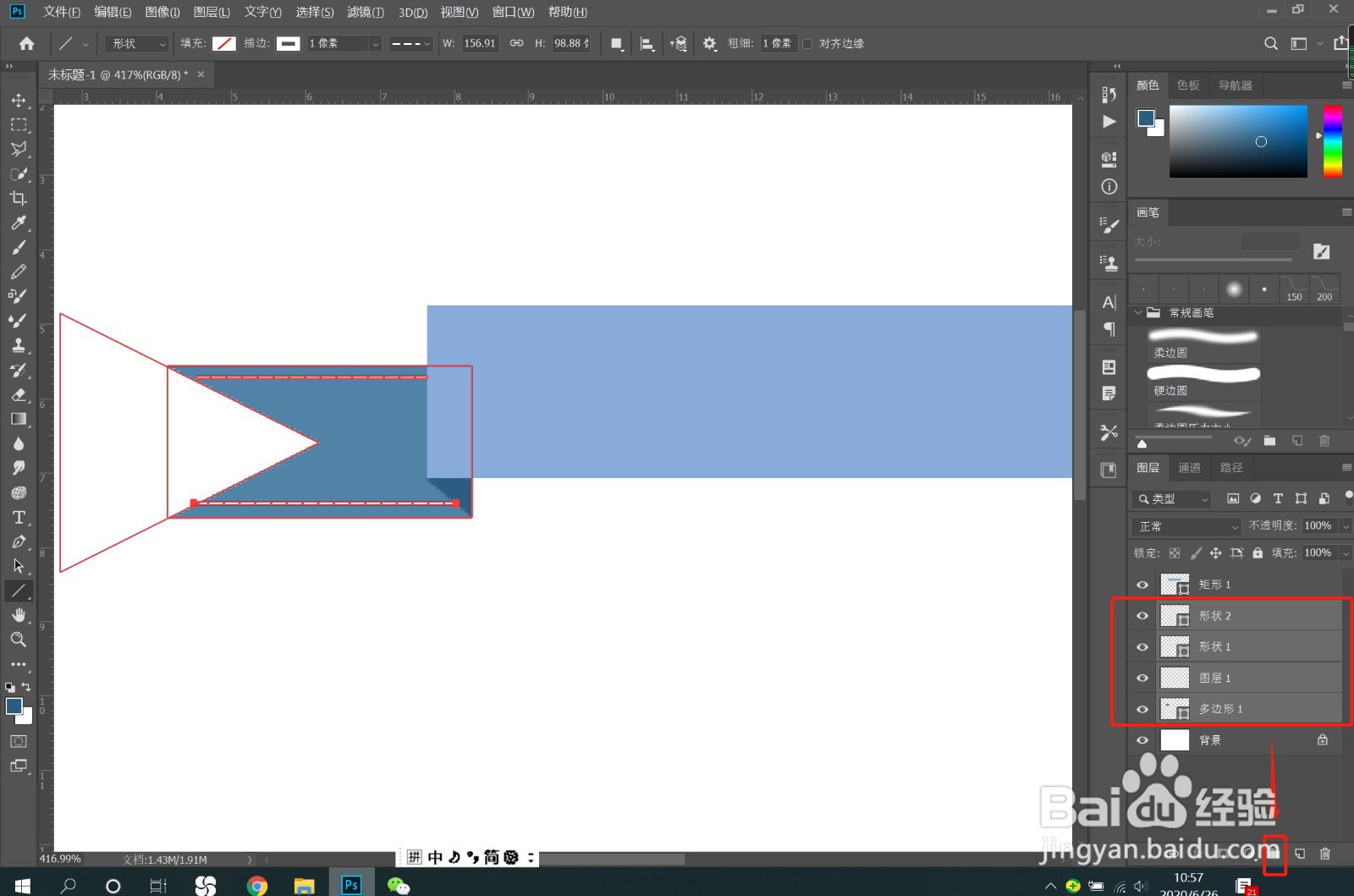Open Chrome from the Windows taskbar
The image size is (1354, 896).
click(257, 885)
